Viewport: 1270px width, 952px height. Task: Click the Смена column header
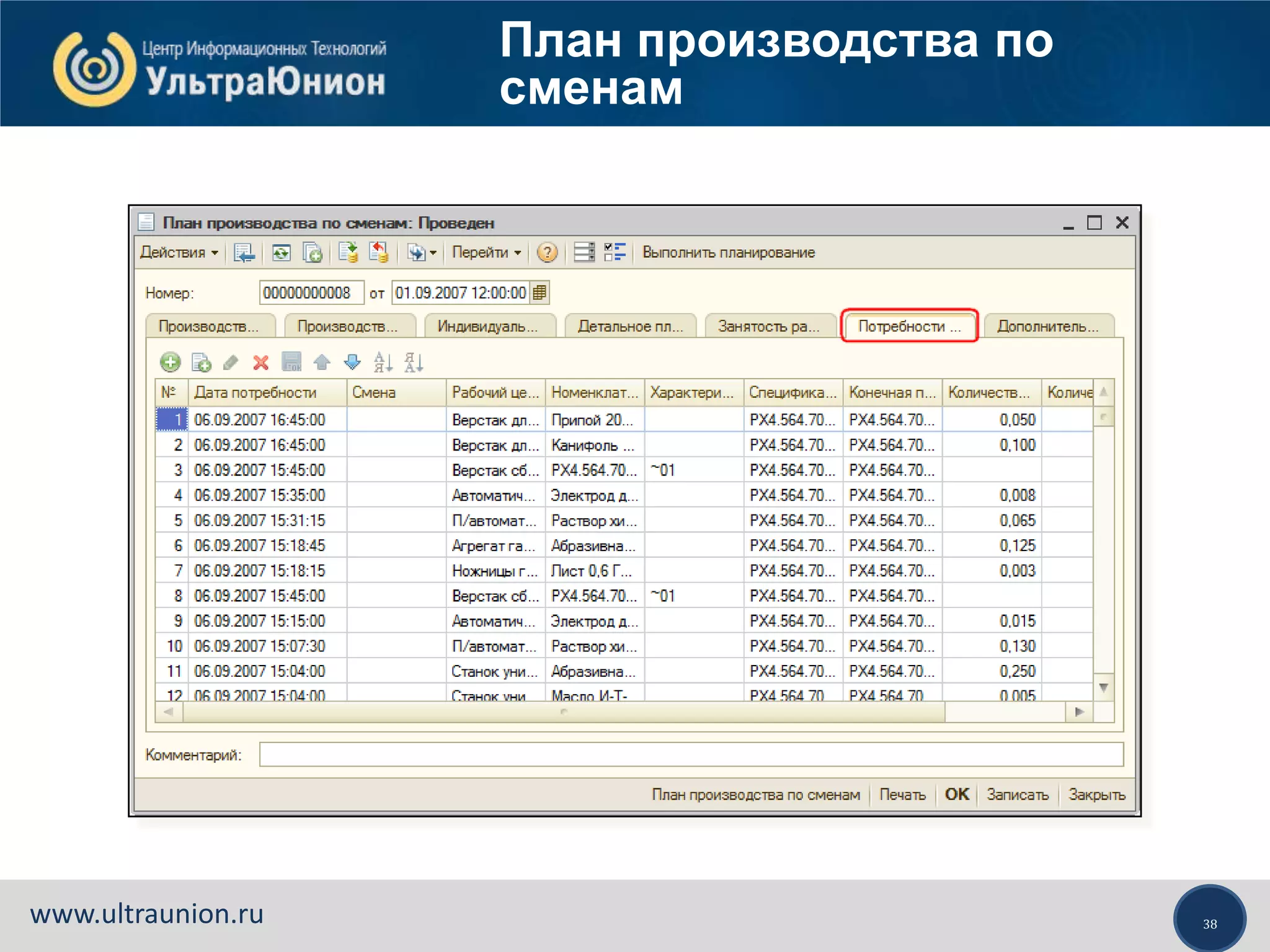pos(396,392)
